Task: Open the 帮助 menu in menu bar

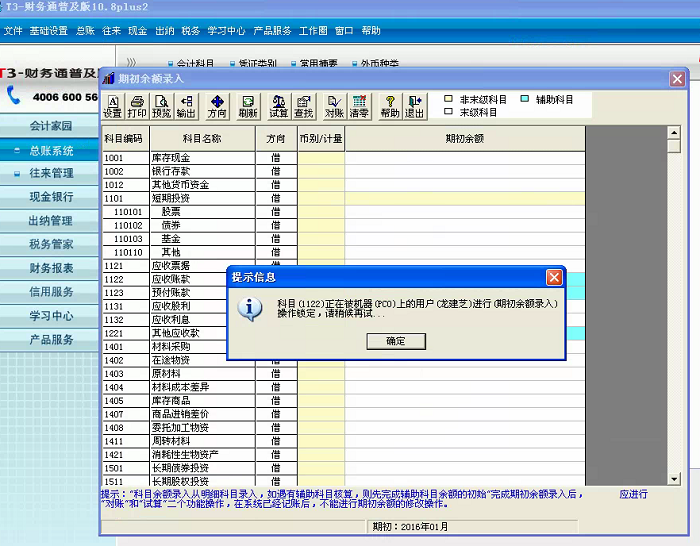Action: (x=371, y=31)
